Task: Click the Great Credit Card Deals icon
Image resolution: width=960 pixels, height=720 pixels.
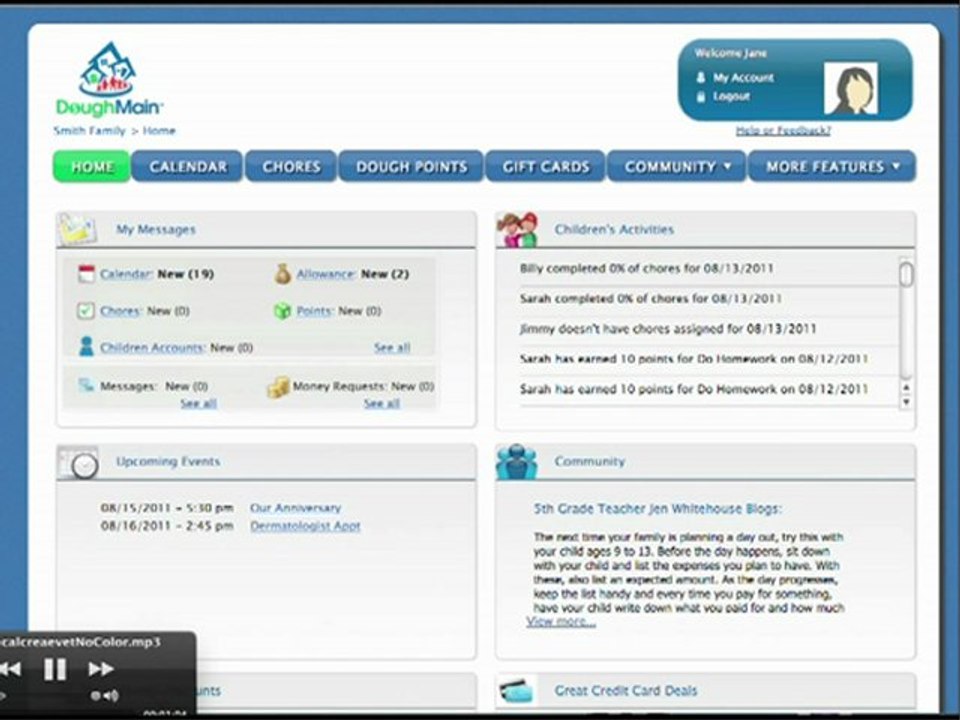Action: point(516,691)
